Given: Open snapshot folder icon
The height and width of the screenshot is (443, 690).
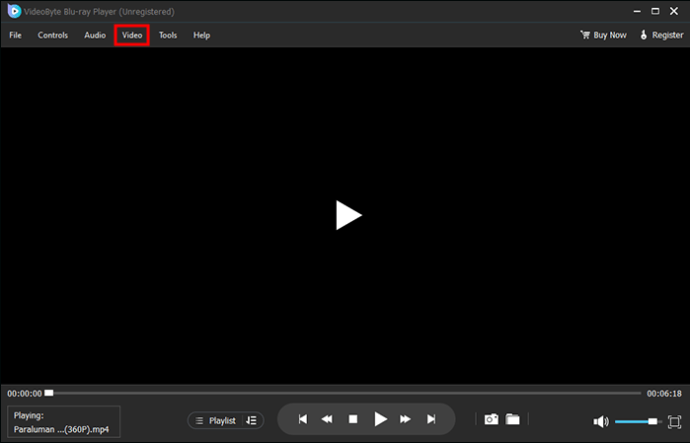Looking at the screenshot, I should tap(513, 419).
